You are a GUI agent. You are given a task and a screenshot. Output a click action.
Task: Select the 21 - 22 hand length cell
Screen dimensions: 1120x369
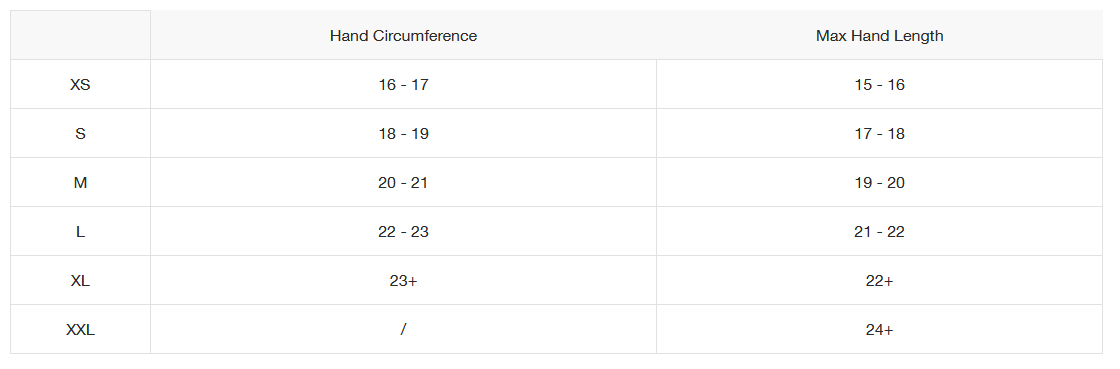pyautogui.click(x=879, y=232)
